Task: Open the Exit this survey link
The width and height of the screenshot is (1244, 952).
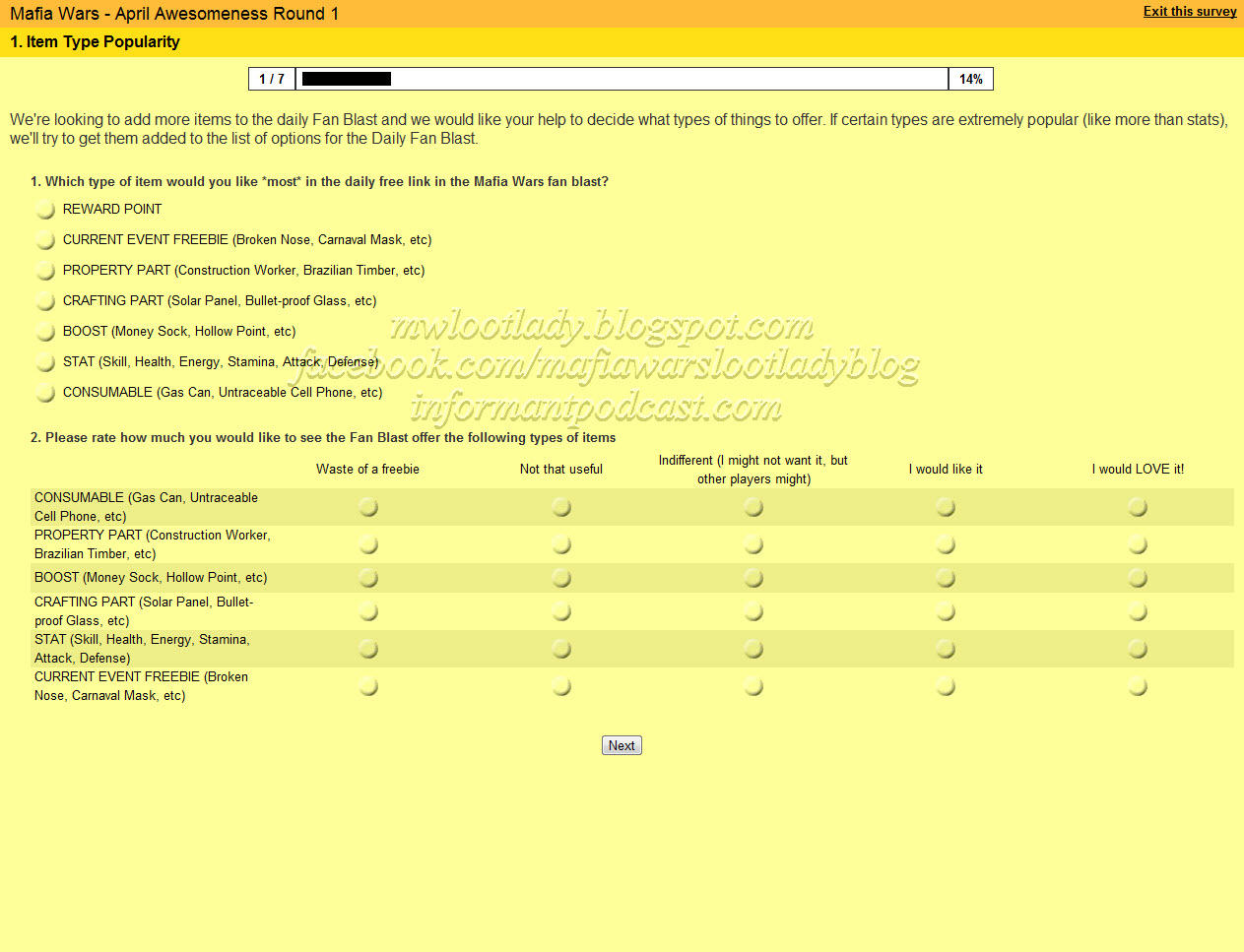Action: (x=1190, y=12)
